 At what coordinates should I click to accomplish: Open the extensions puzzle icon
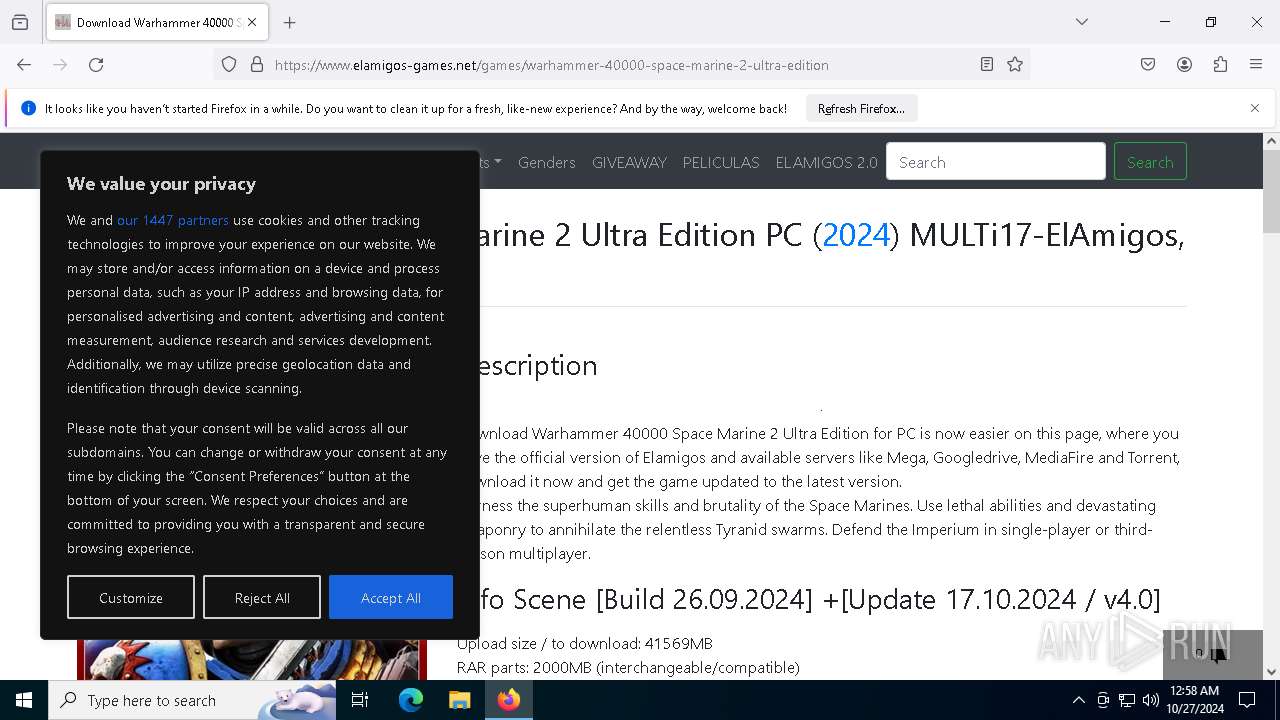point(1220,65)
